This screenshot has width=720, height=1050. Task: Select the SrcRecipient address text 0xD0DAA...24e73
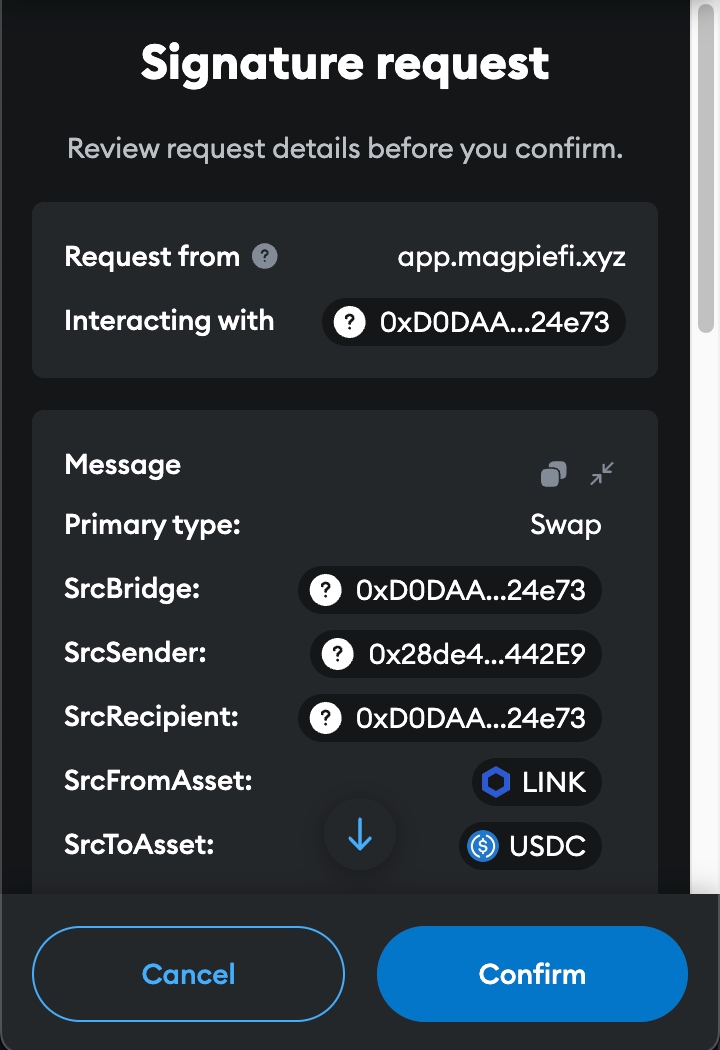click(x=470, y=719)
